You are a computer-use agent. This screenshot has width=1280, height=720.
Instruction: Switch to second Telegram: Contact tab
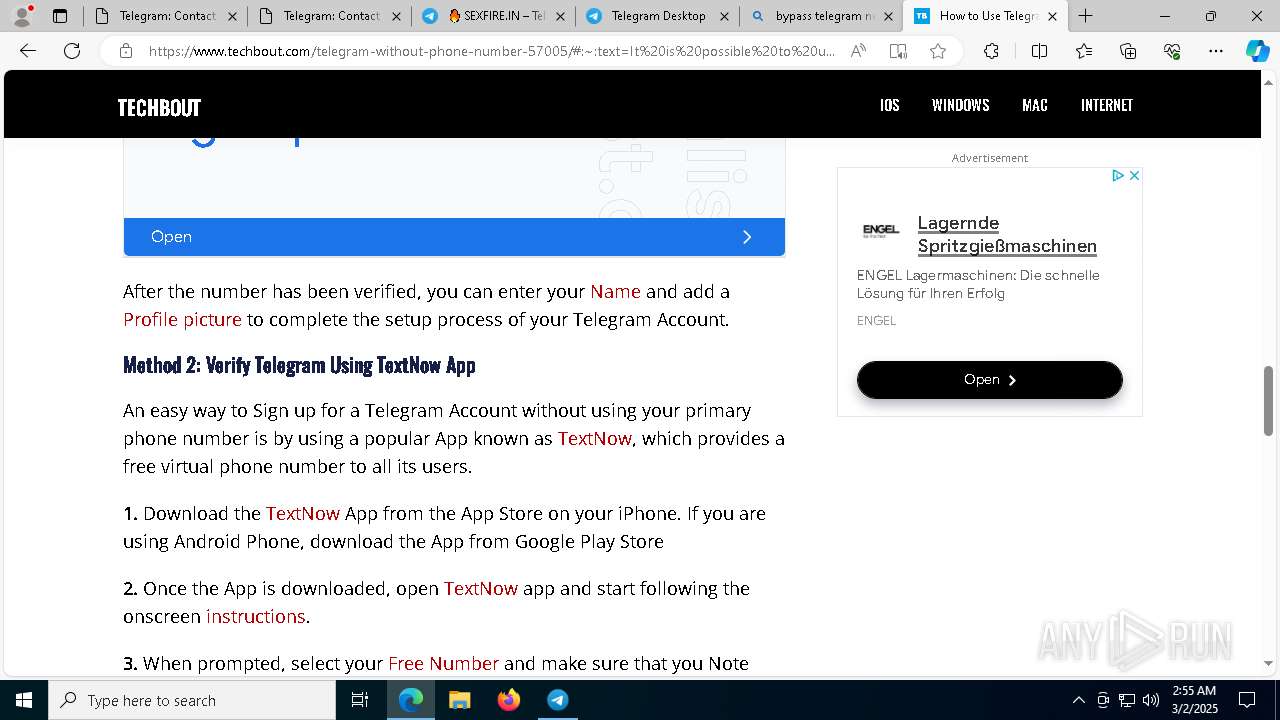pyautogui.click(x=330, y=16)
